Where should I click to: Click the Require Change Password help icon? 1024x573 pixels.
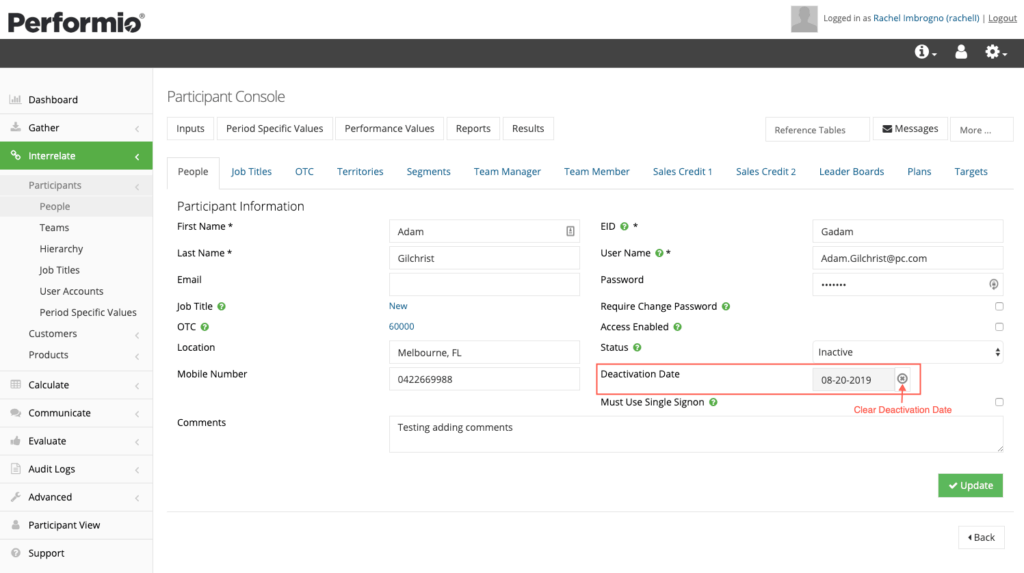click(x=726, y=306)
